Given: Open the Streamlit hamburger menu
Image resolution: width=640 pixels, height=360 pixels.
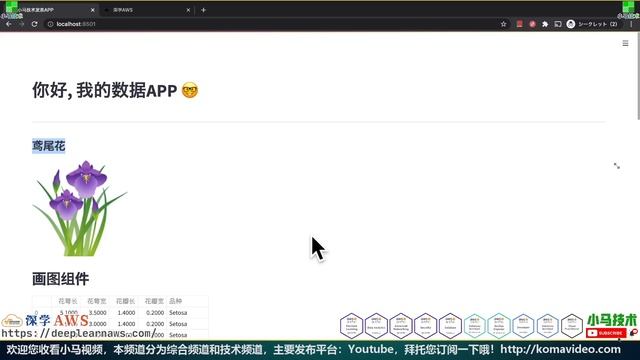Looking at the screenshot, I should pyautogui.click(x=625, y=43).
